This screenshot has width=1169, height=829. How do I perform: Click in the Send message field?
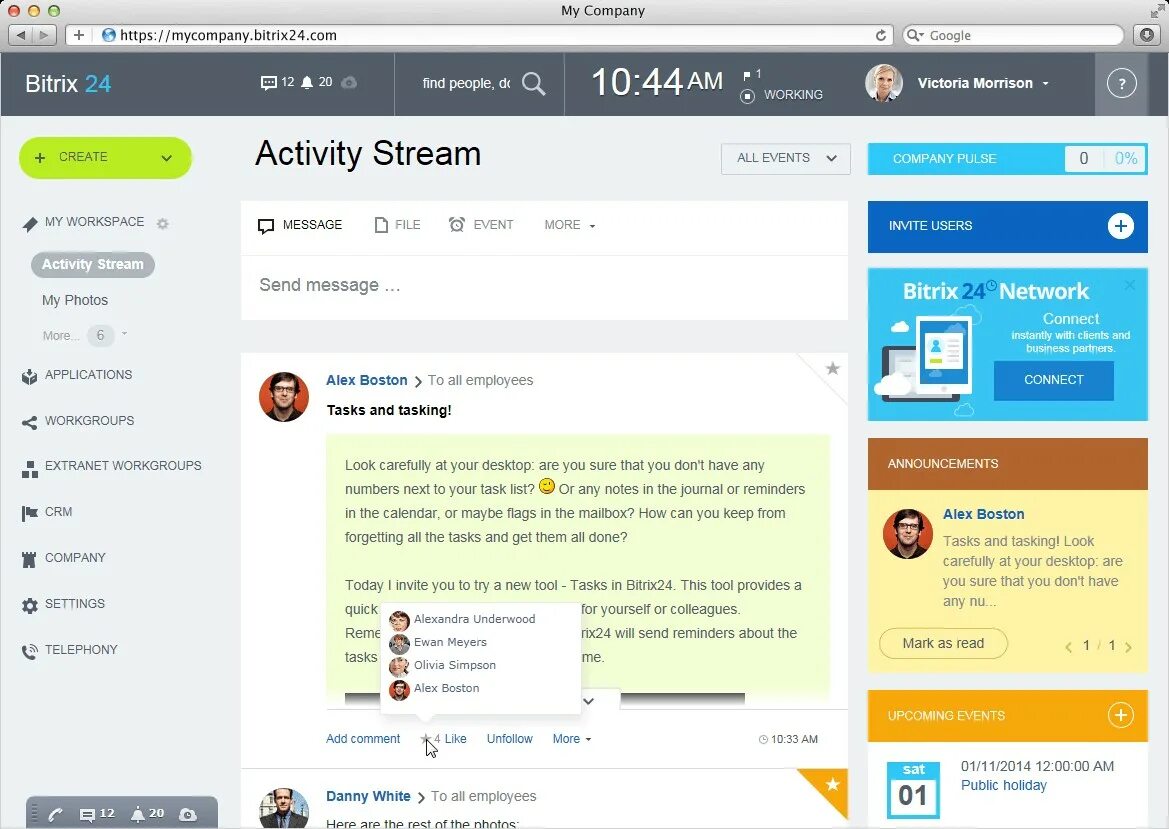tap(544, 286)
